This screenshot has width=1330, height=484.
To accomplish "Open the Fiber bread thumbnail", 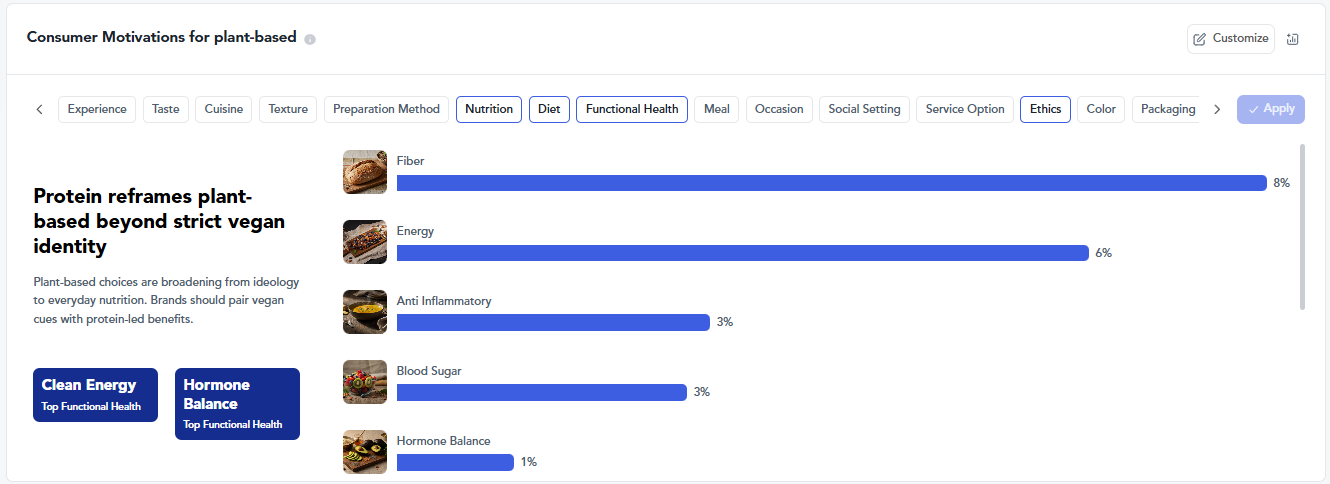I will 365,172.
